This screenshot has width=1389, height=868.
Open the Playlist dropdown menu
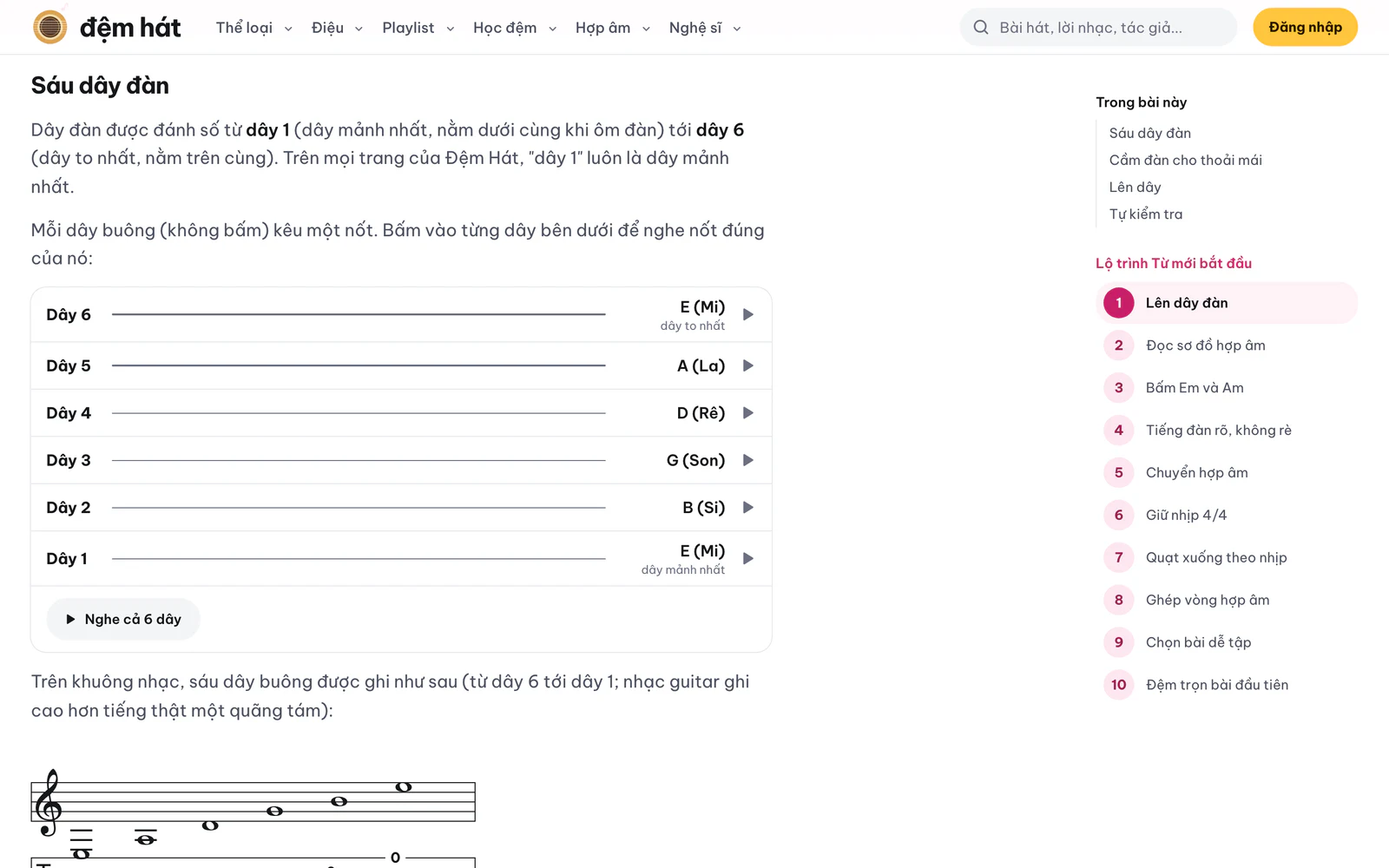click(418, 28)
